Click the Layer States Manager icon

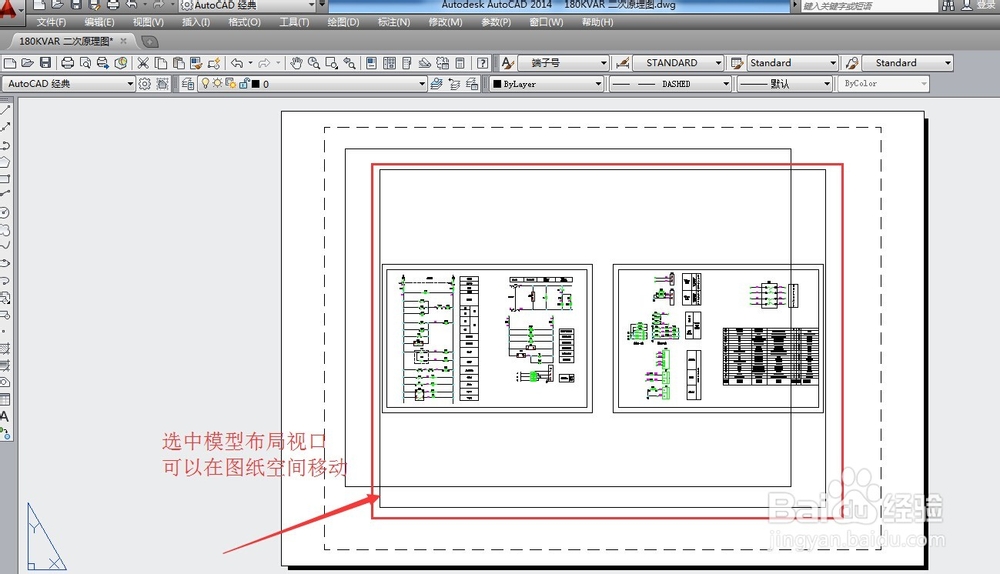point(472,84)
